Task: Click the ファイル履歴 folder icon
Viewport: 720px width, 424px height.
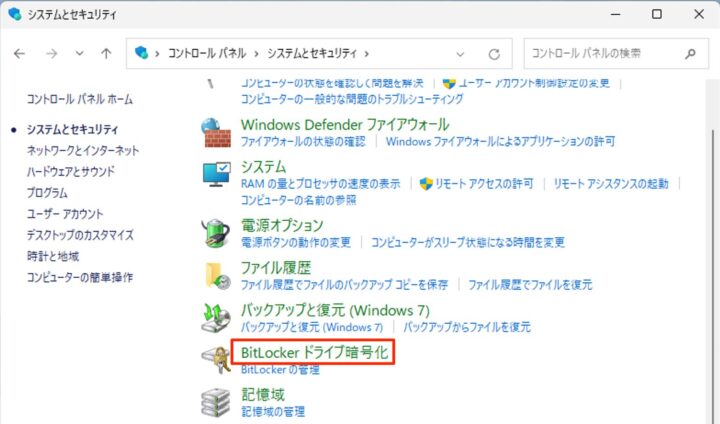Action: coord(217,276)
